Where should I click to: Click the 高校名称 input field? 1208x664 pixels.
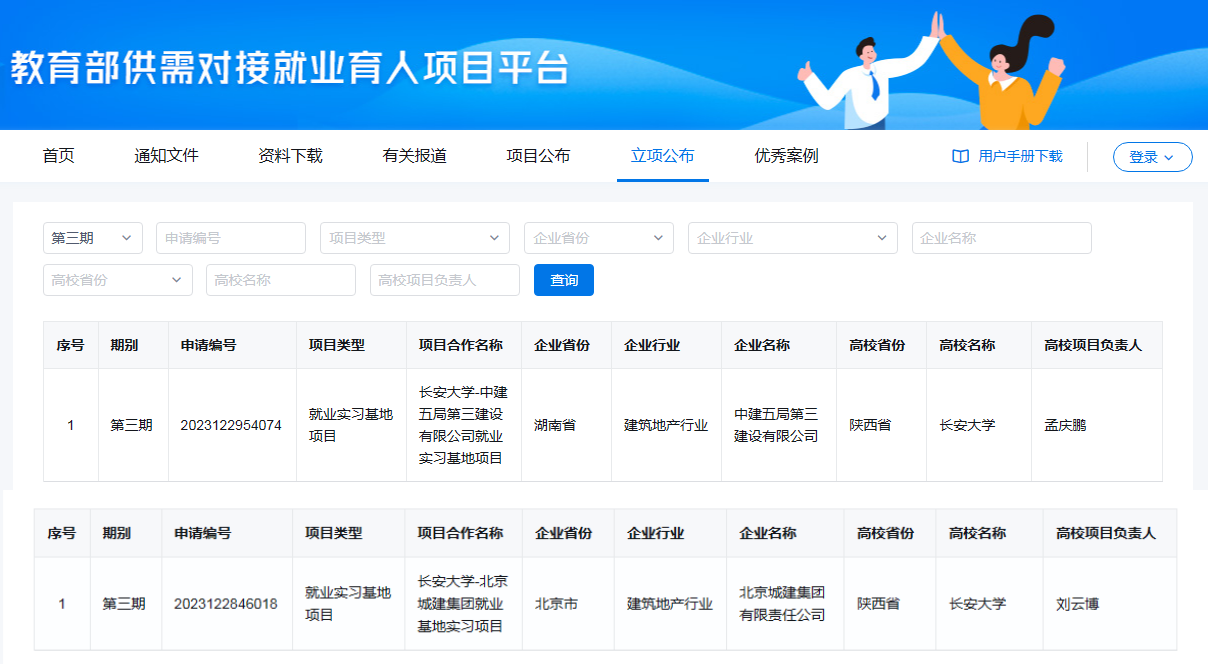pos(281,280)
